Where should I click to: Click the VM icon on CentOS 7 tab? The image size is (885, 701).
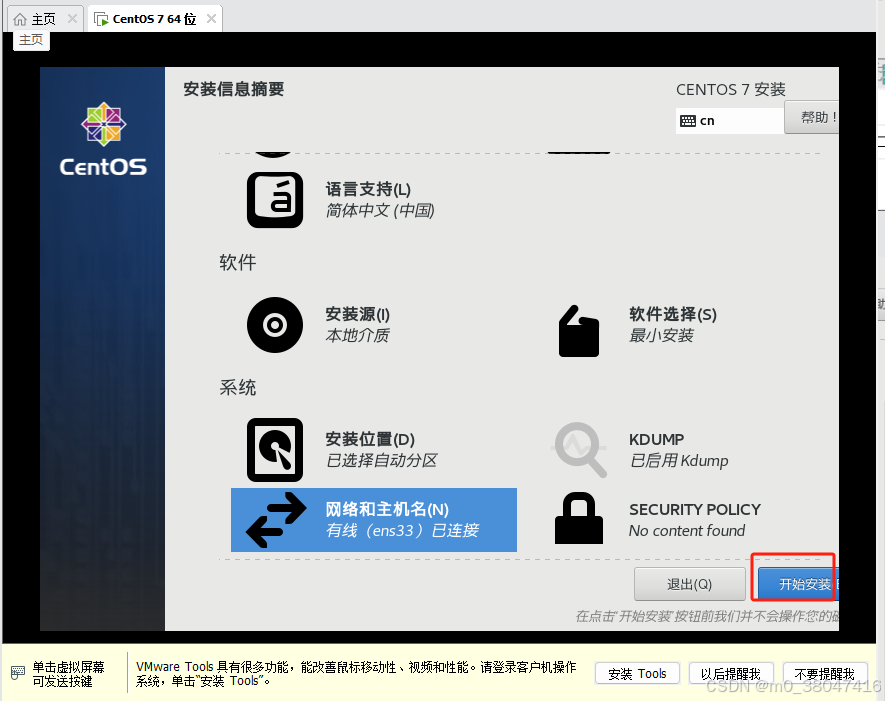click(101, 19)
